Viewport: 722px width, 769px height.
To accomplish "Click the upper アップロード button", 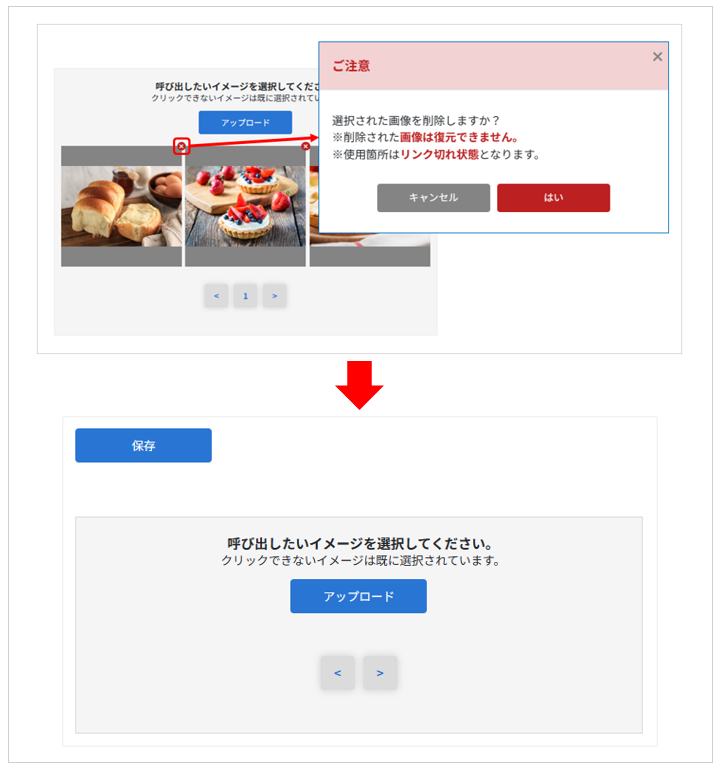I will point(245,122).
